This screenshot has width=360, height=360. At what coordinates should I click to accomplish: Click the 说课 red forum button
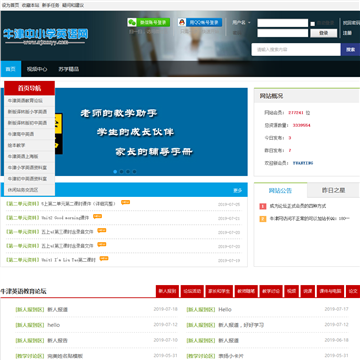tap(307, 291)
